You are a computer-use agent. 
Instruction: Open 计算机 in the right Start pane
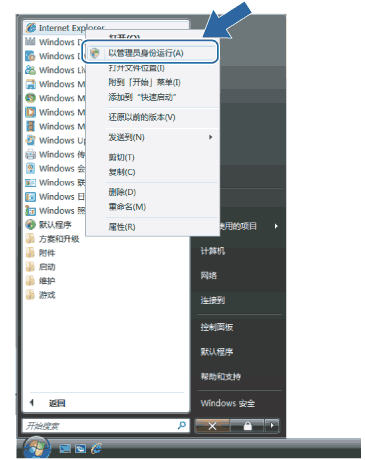[213, 251]
